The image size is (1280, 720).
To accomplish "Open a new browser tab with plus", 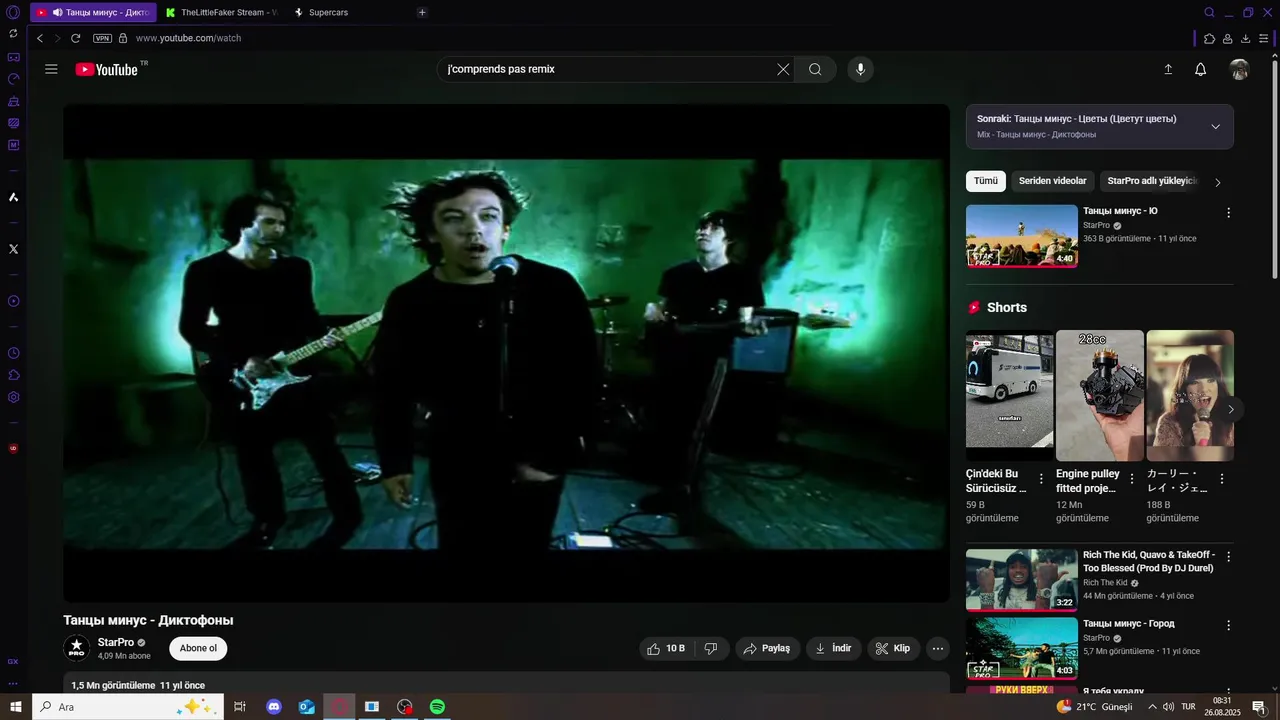I will [x=422, y=12].
